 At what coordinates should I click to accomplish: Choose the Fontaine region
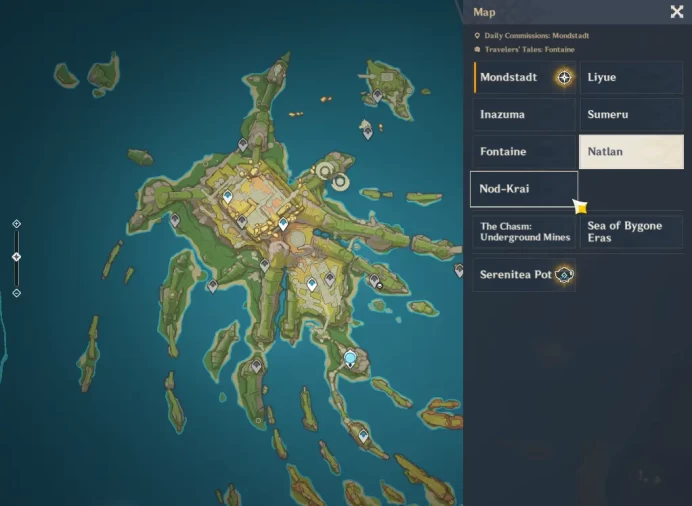524,152
